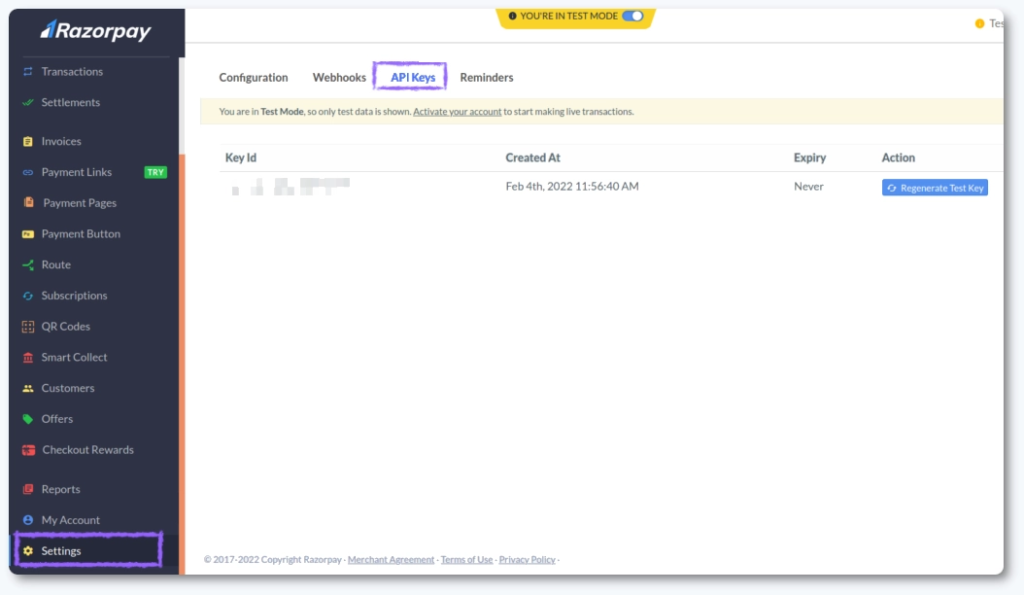Click the Settings gear icon

28,551
